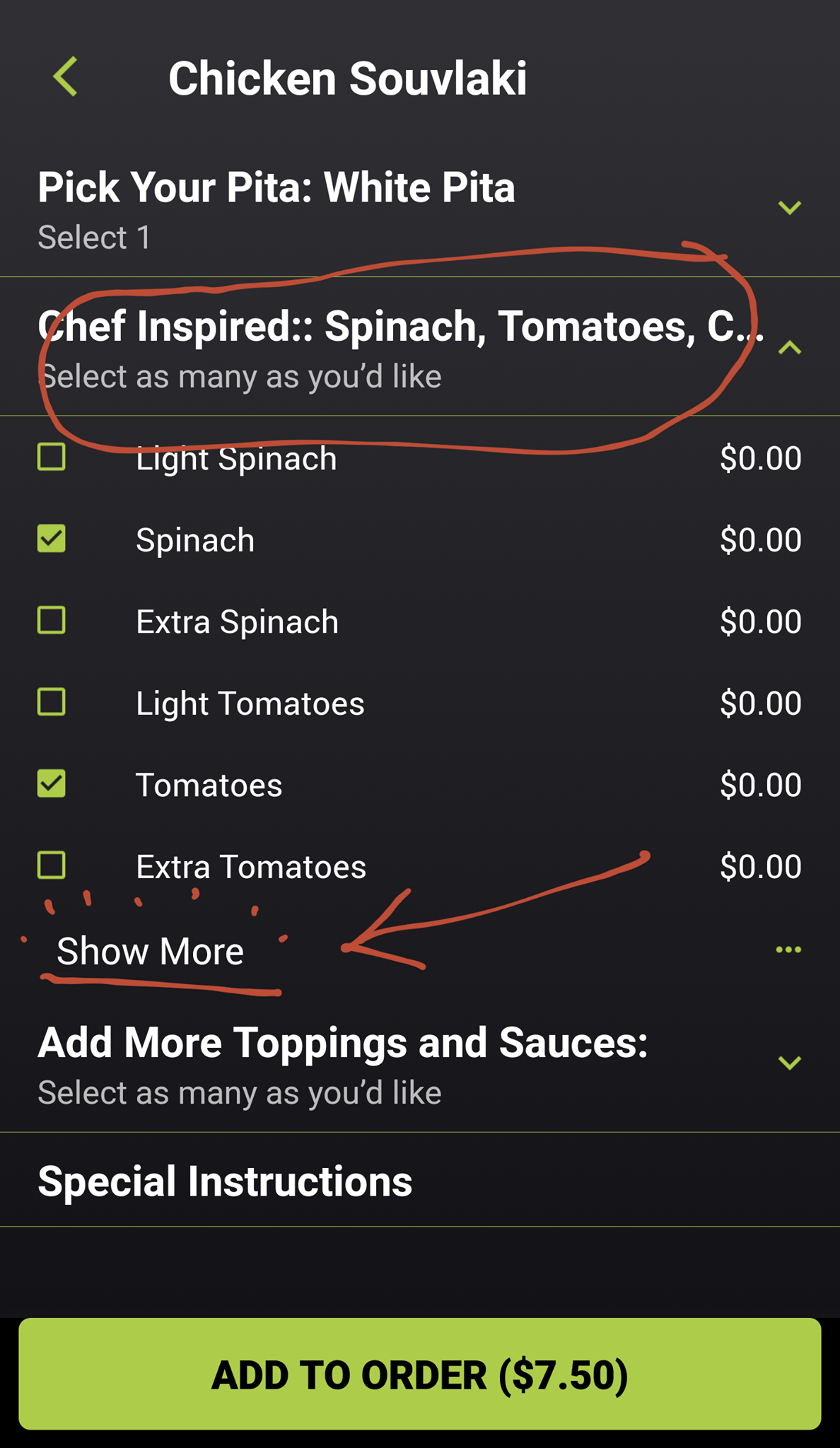Check the Light Spinach checkbox
The width and height of the screenshot is (840, 1448).
52,457
